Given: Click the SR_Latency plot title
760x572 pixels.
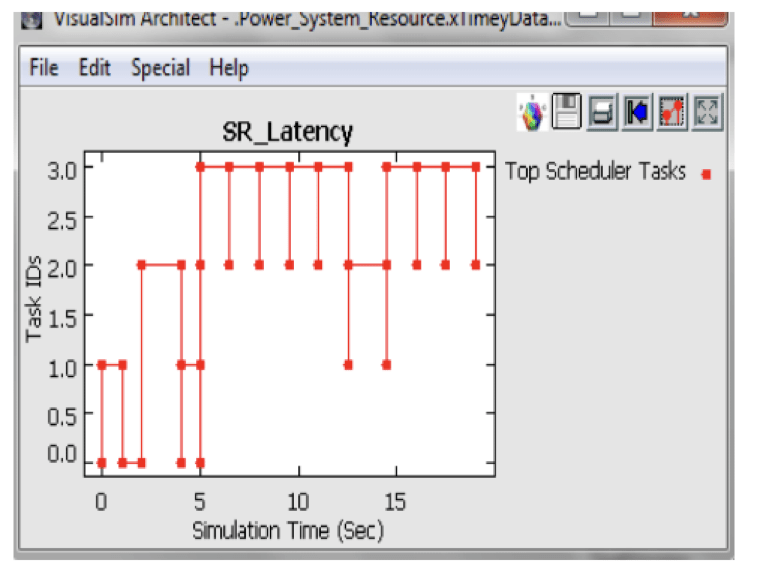Looking at the screenshot, I should tap(287, 132).
